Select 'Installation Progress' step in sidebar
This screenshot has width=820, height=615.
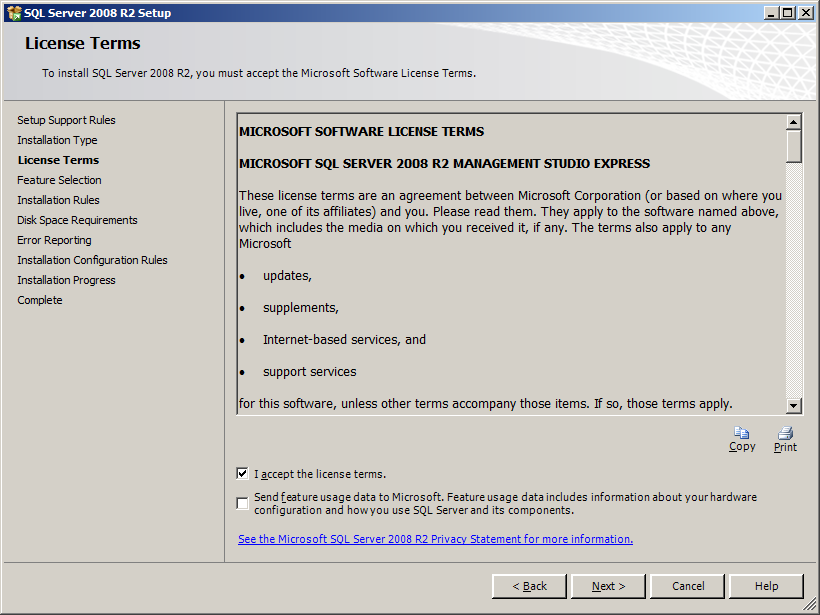click(66, 280)
